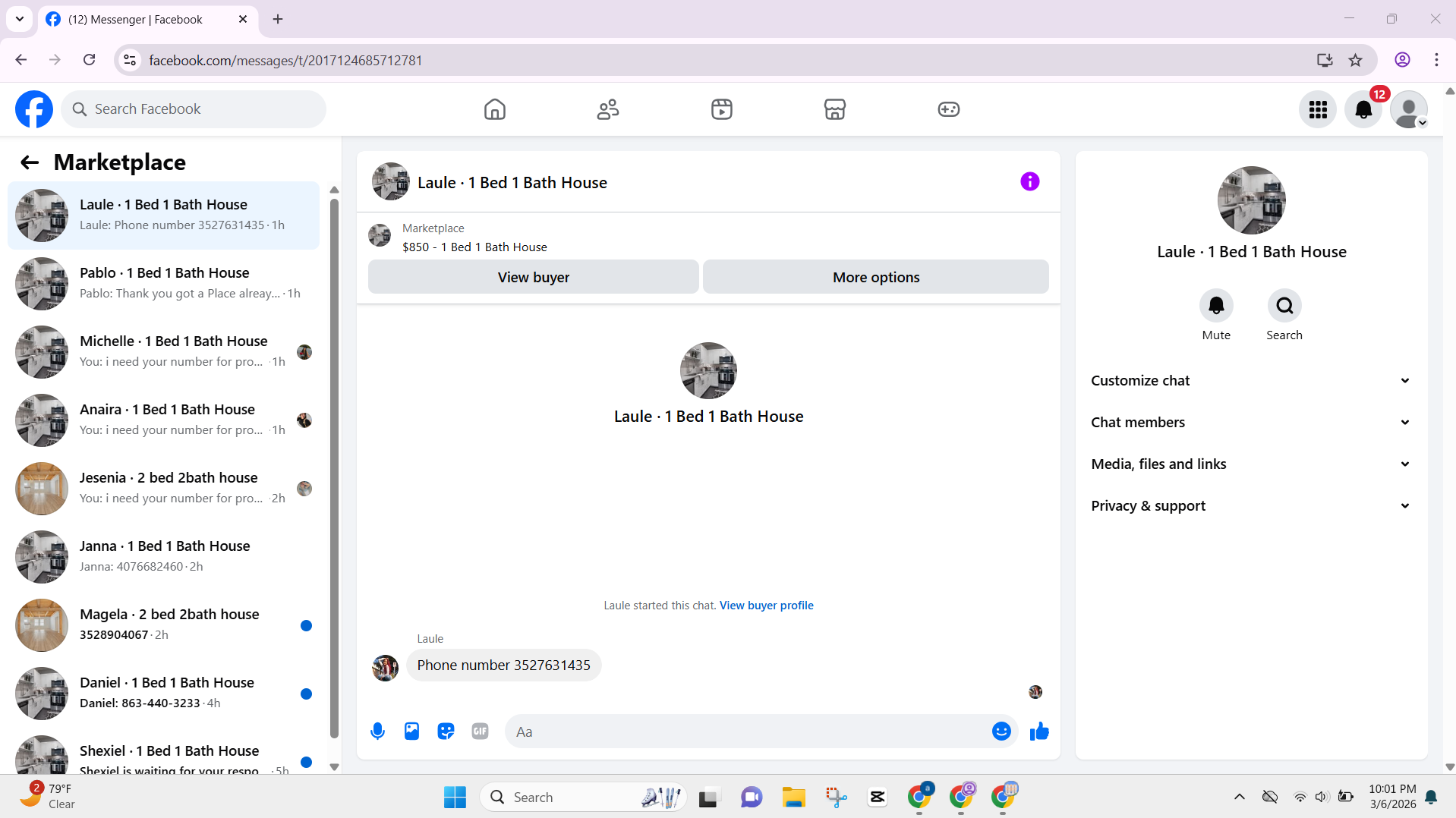Viewport: 1456px width, 818px height.
Task: Click the Phone number 3527631435 message bubble
Action: [x=503, y=665]
